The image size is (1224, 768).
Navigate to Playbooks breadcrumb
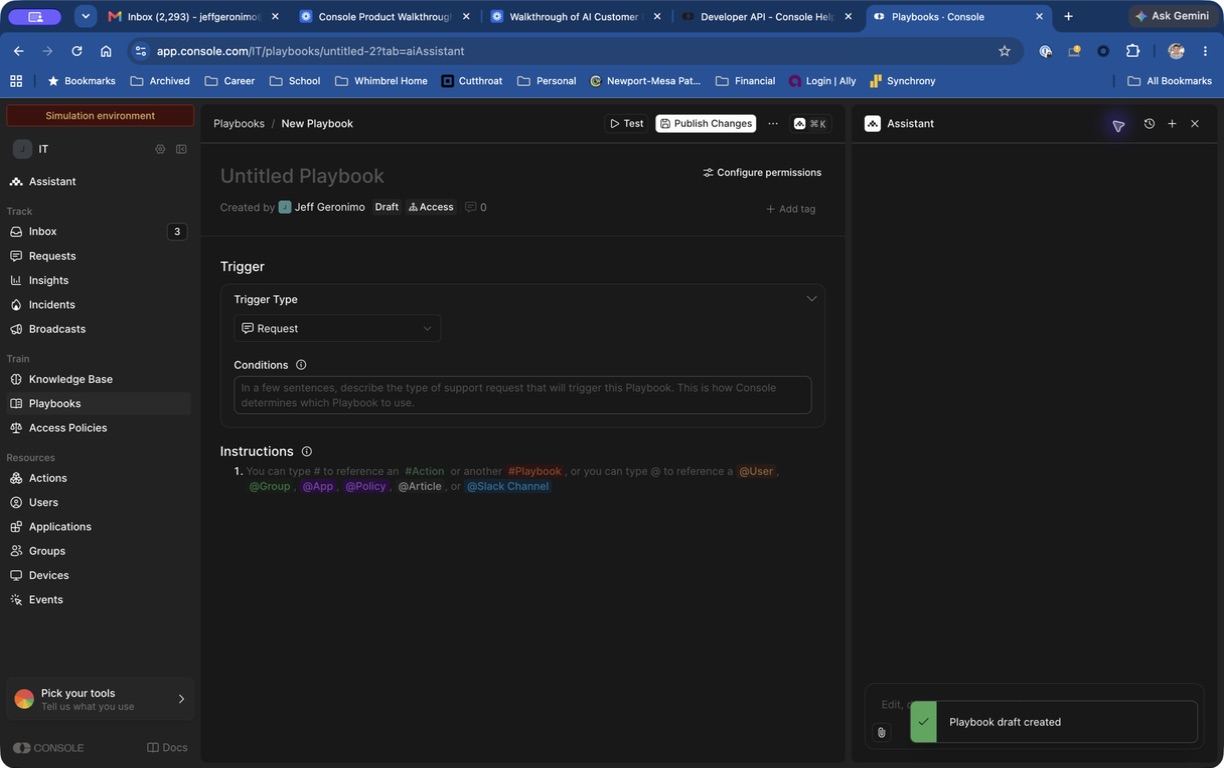(239, 123)
